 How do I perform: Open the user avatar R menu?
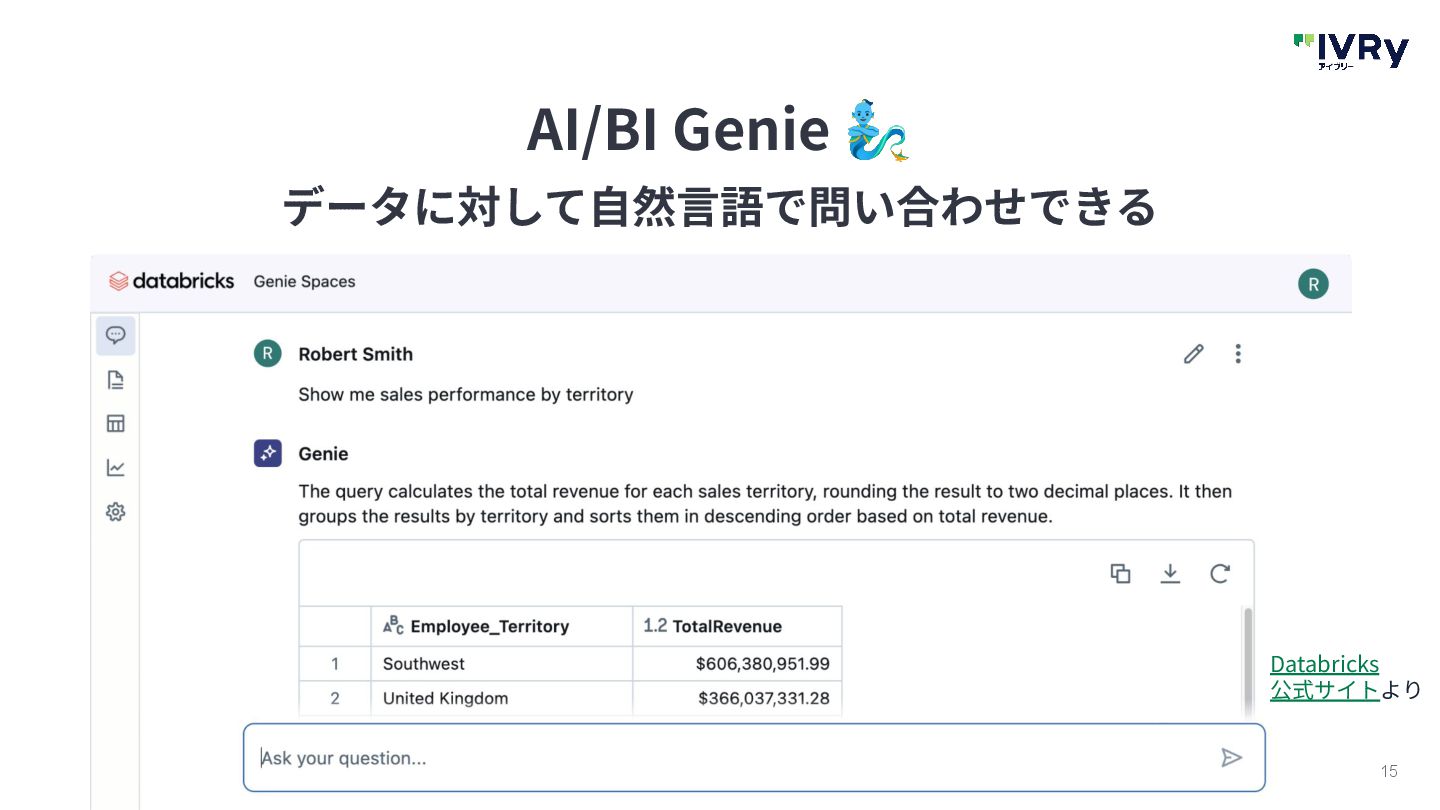pos(1313,284)
